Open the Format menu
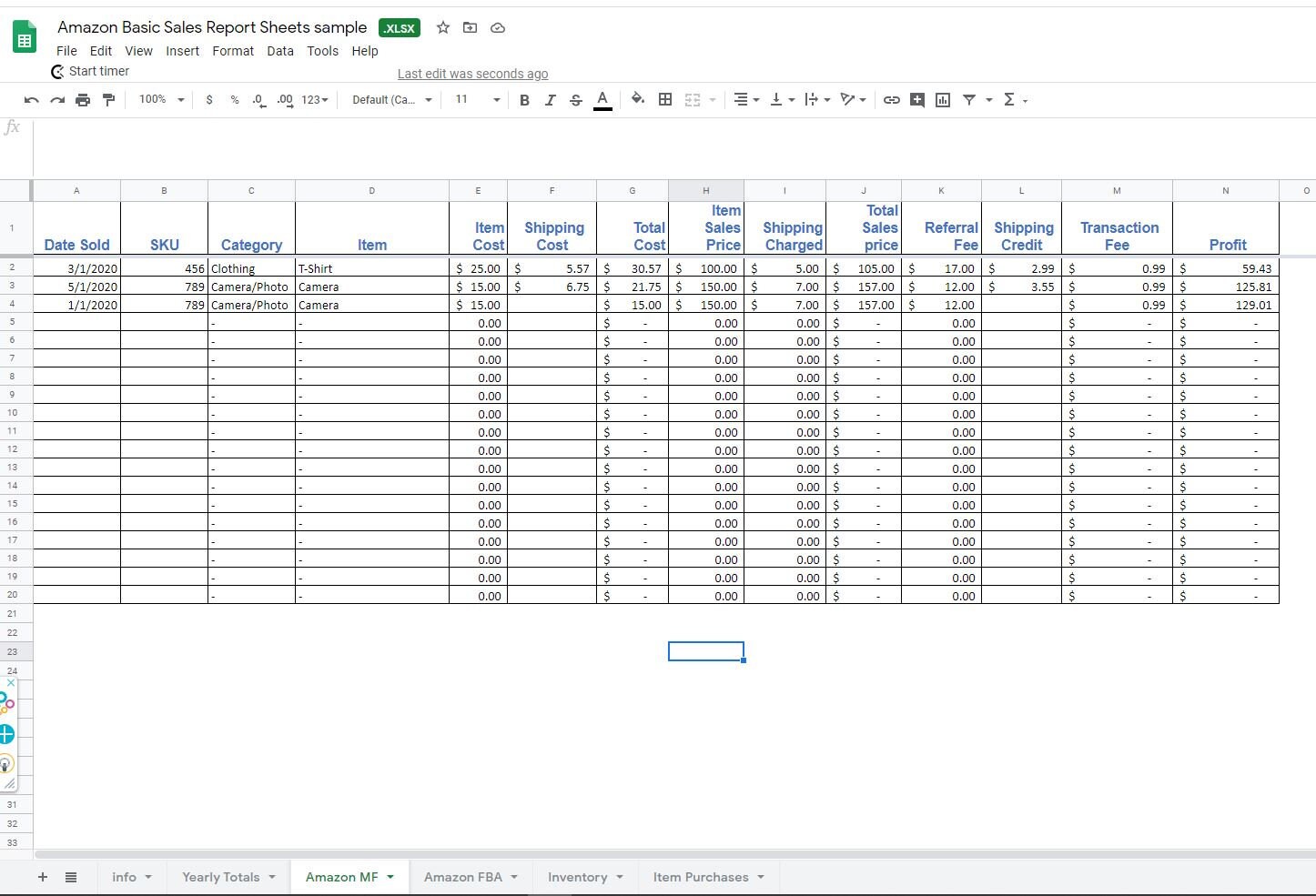The height and width of the screenshot is (896, 1316). [233, 51]
